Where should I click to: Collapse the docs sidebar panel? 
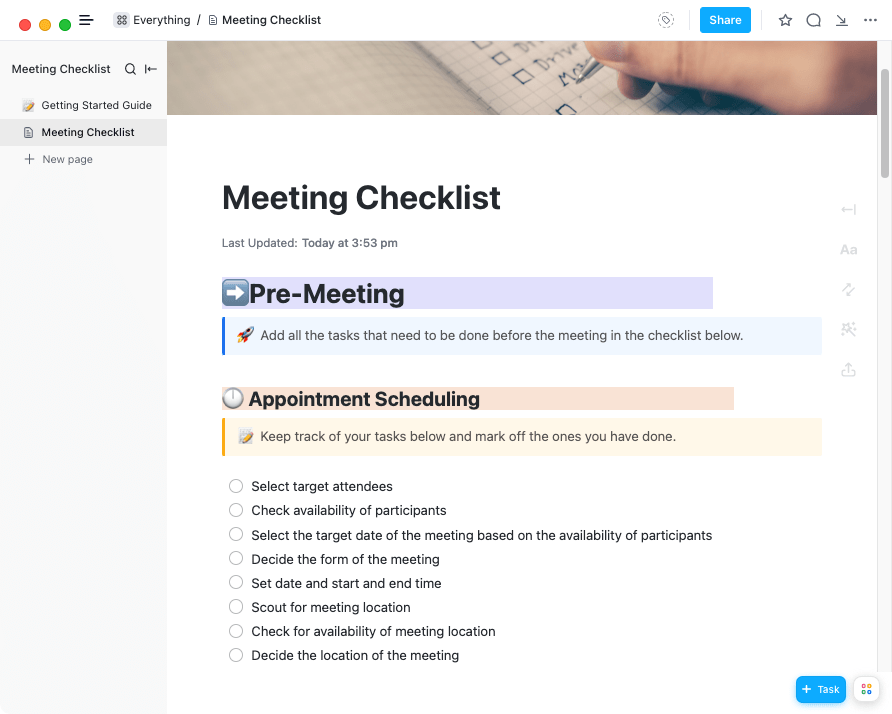(x=151, y=69)
